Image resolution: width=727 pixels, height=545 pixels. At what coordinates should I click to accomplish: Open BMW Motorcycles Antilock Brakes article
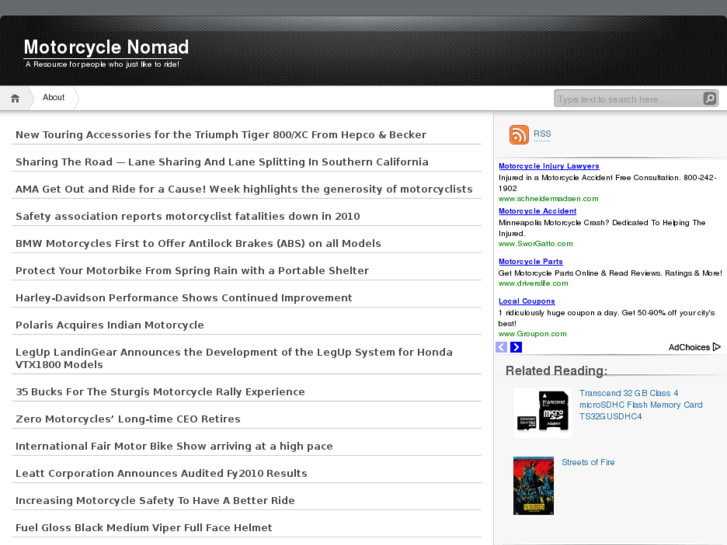(198, 244)
